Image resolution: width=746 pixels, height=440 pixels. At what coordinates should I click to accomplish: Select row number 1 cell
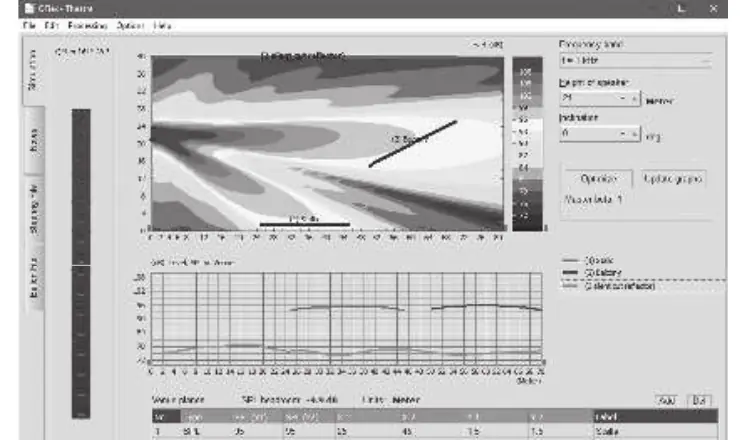[166, 431]
